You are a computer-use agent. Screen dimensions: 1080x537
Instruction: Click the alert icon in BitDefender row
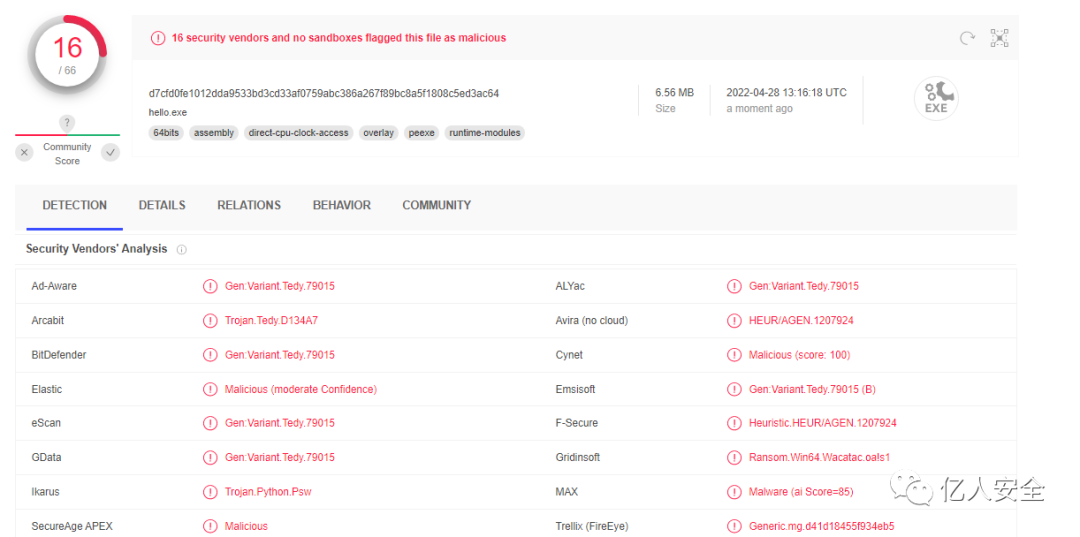tap(209, 355)
